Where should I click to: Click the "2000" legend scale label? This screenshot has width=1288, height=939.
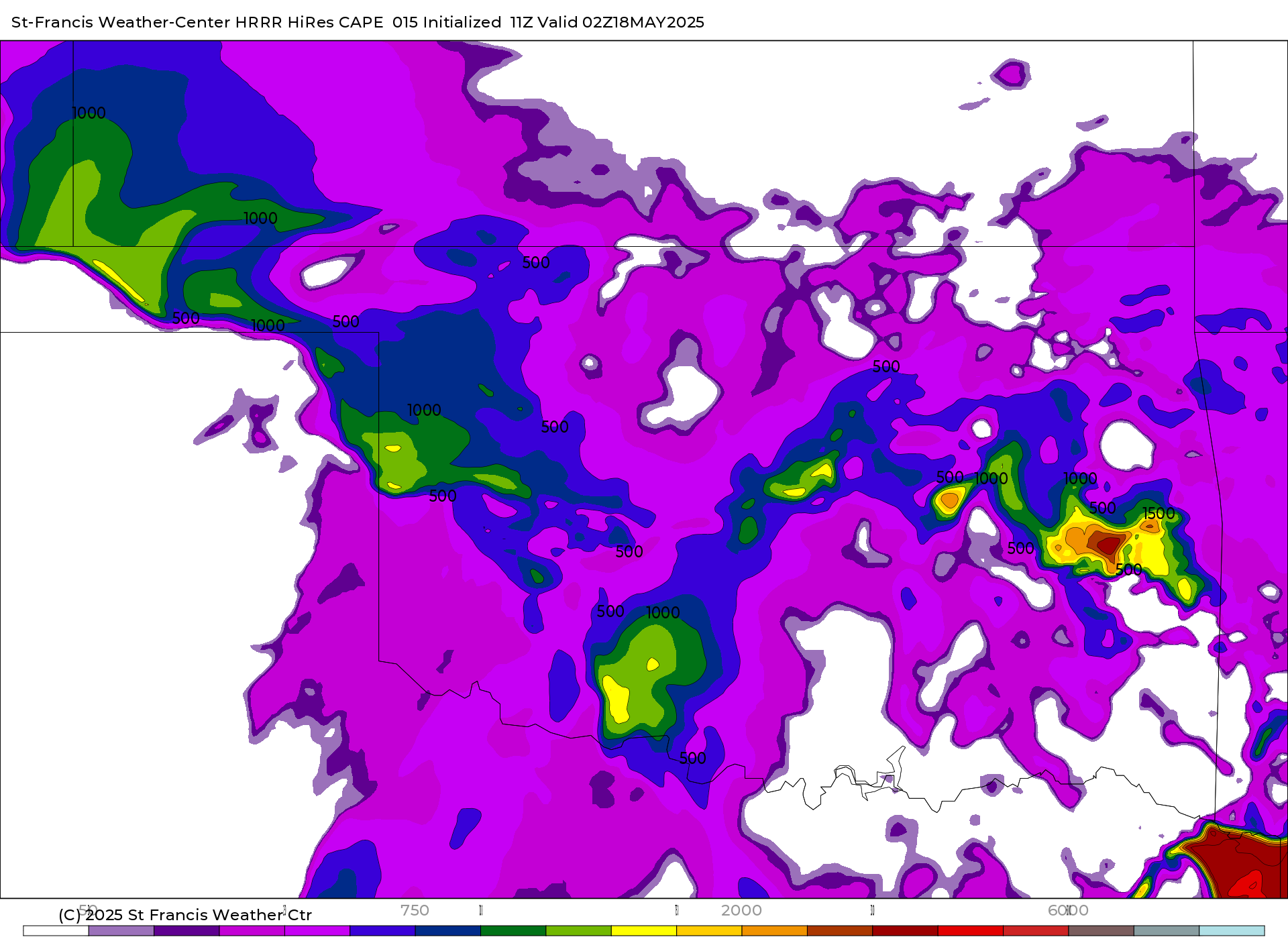pos(741,910)
